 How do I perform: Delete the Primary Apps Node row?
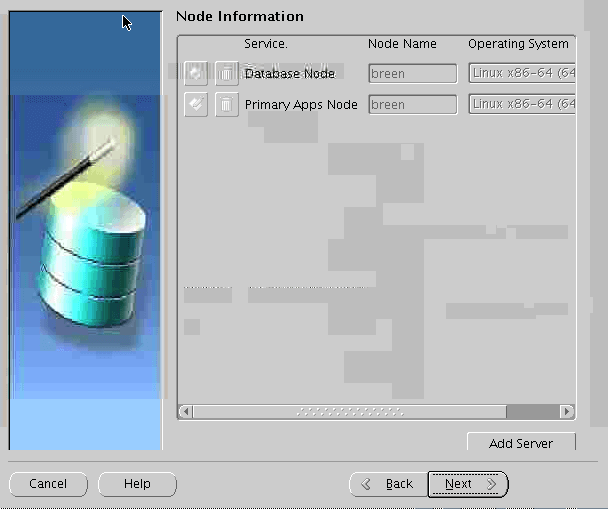click(x=227, y=104)
